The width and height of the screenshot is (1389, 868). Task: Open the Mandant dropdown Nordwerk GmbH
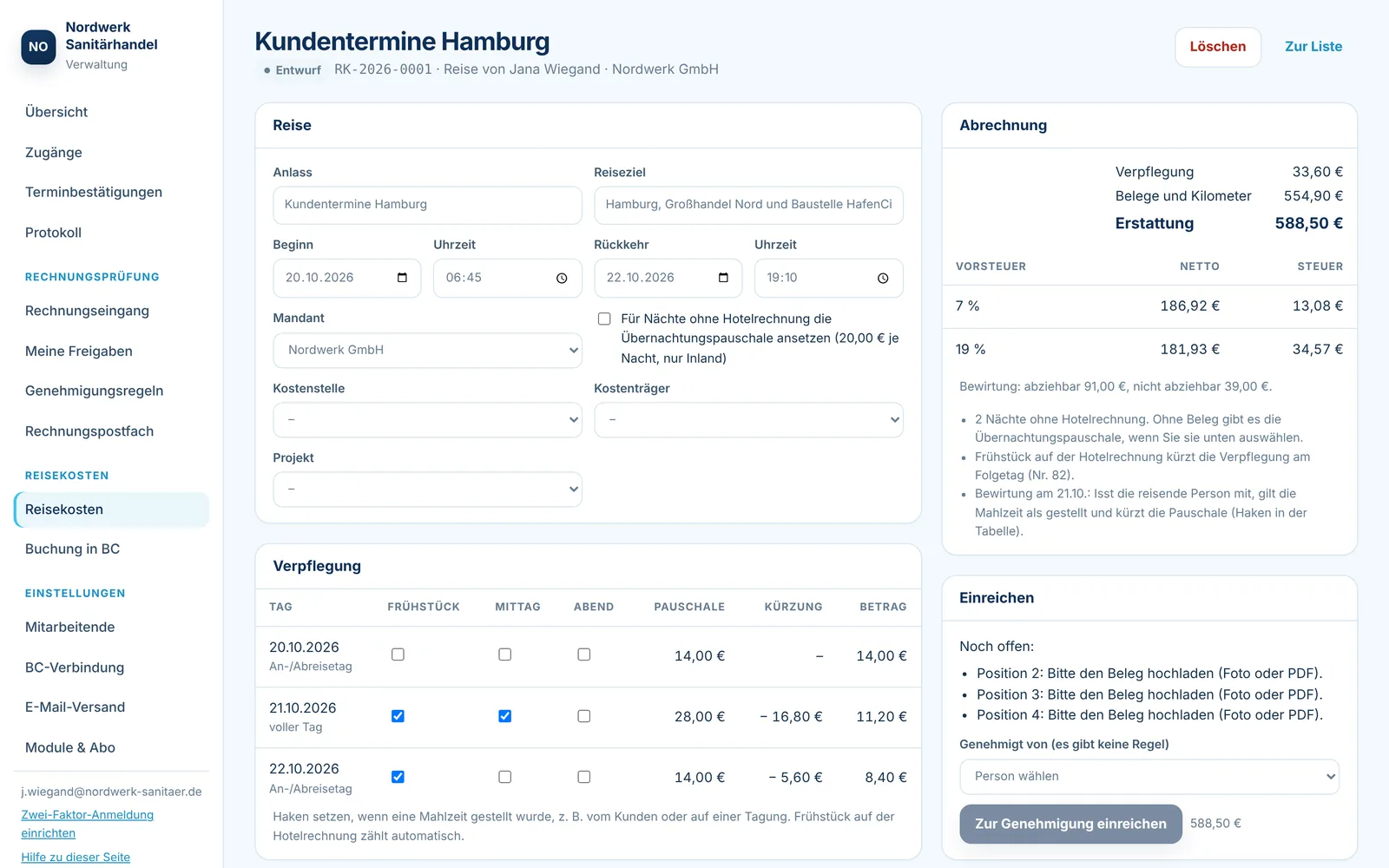point(427,350)
